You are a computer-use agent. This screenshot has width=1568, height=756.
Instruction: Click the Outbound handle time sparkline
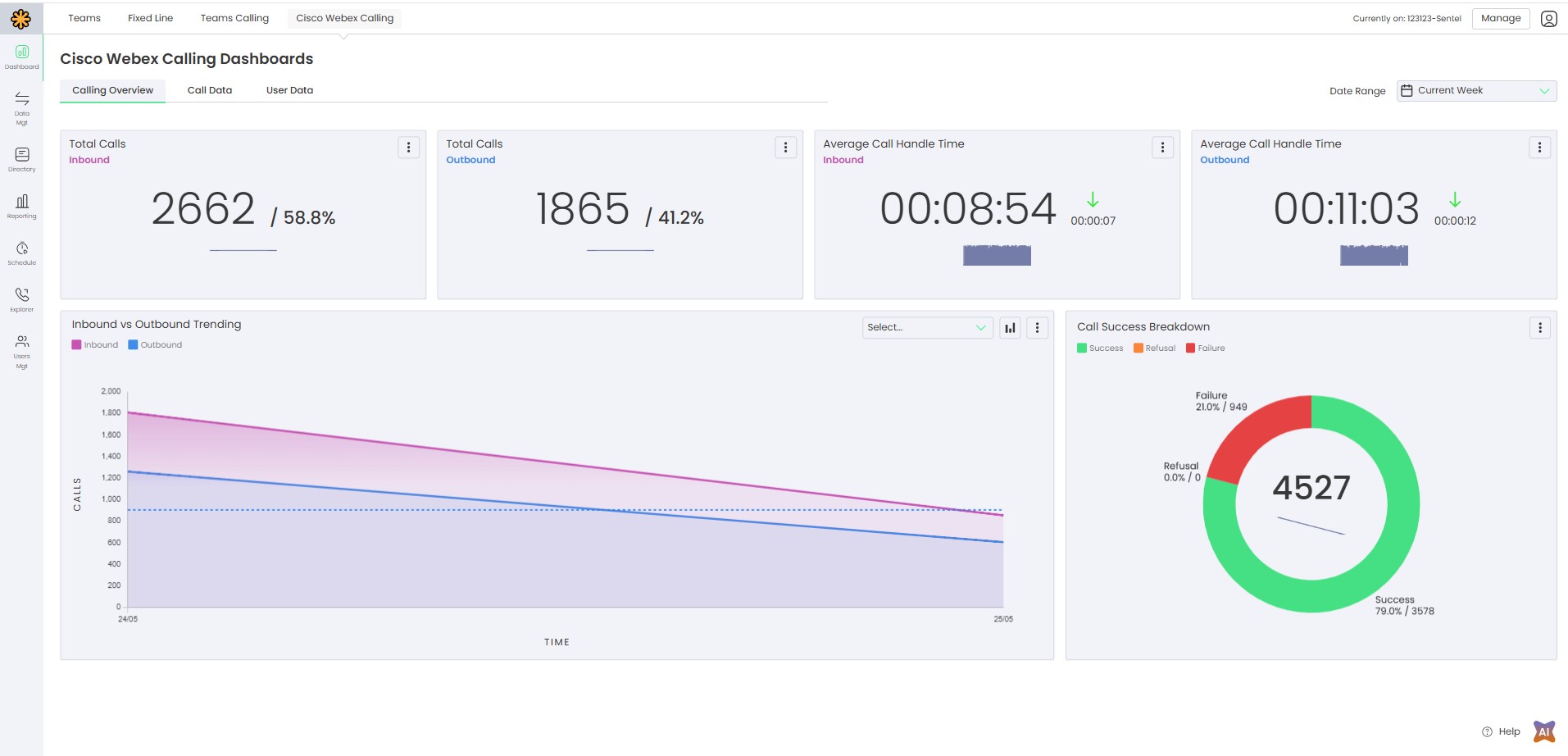coord(1374,255)
